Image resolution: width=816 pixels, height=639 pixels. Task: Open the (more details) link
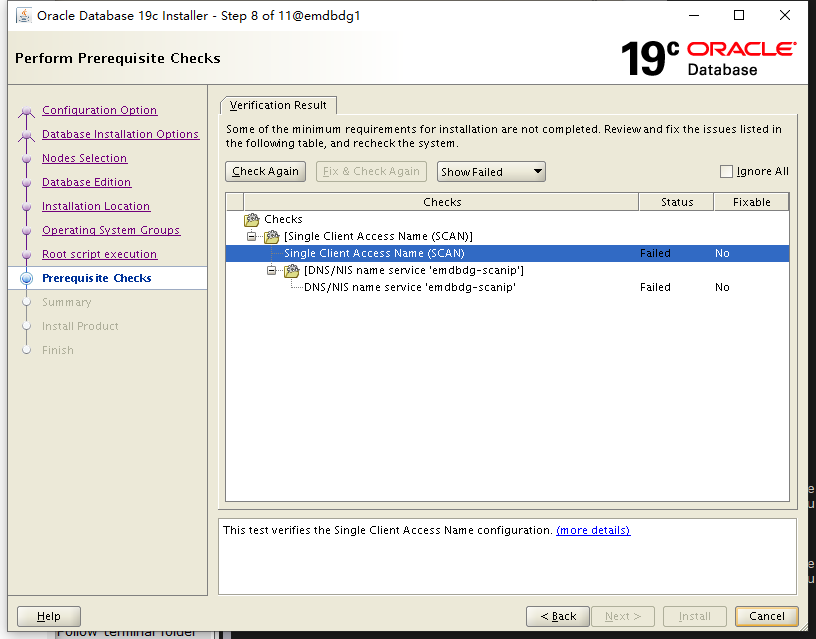coord(593,530)
